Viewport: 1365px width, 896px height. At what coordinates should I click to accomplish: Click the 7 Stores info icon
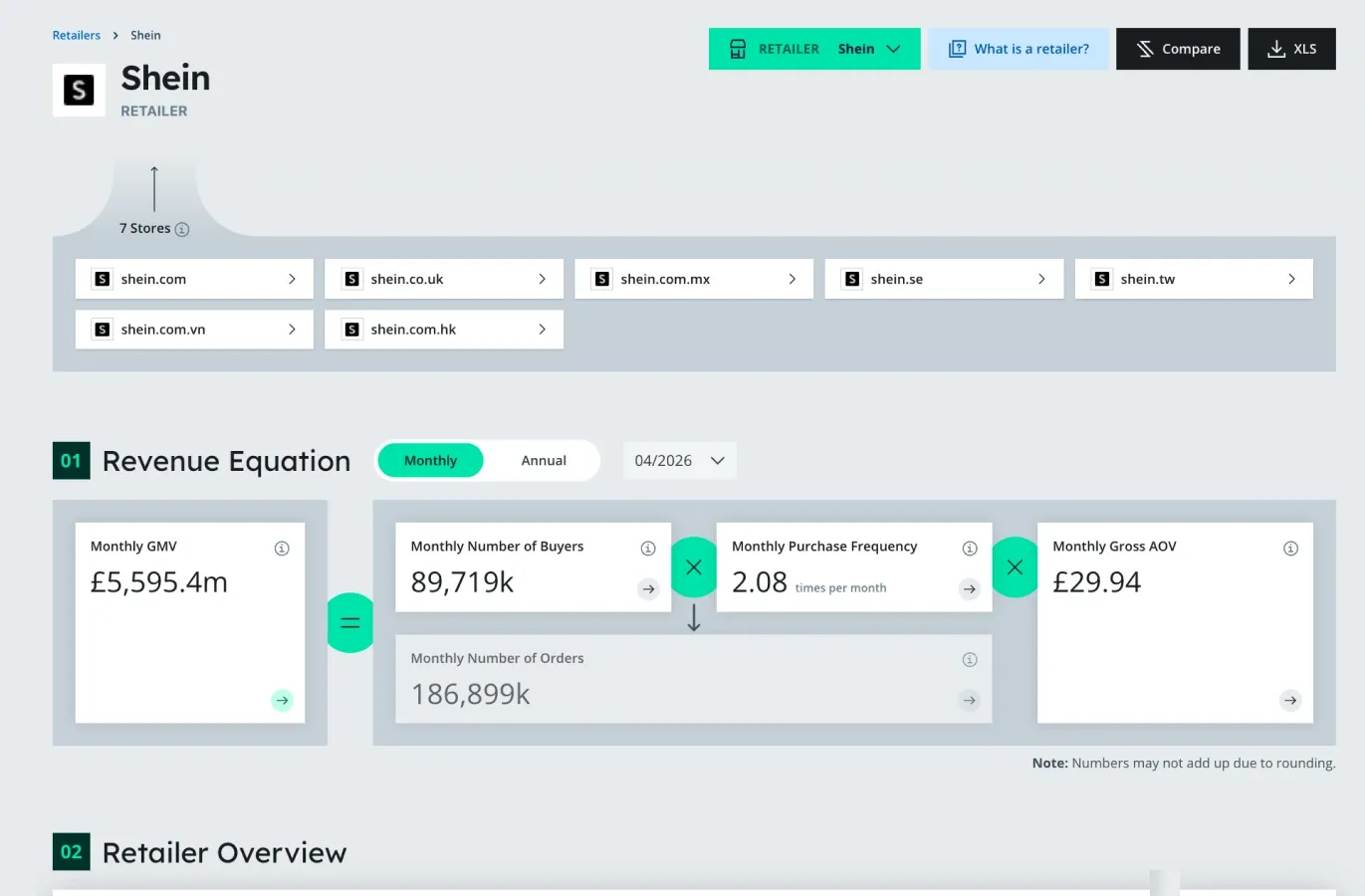182,229
